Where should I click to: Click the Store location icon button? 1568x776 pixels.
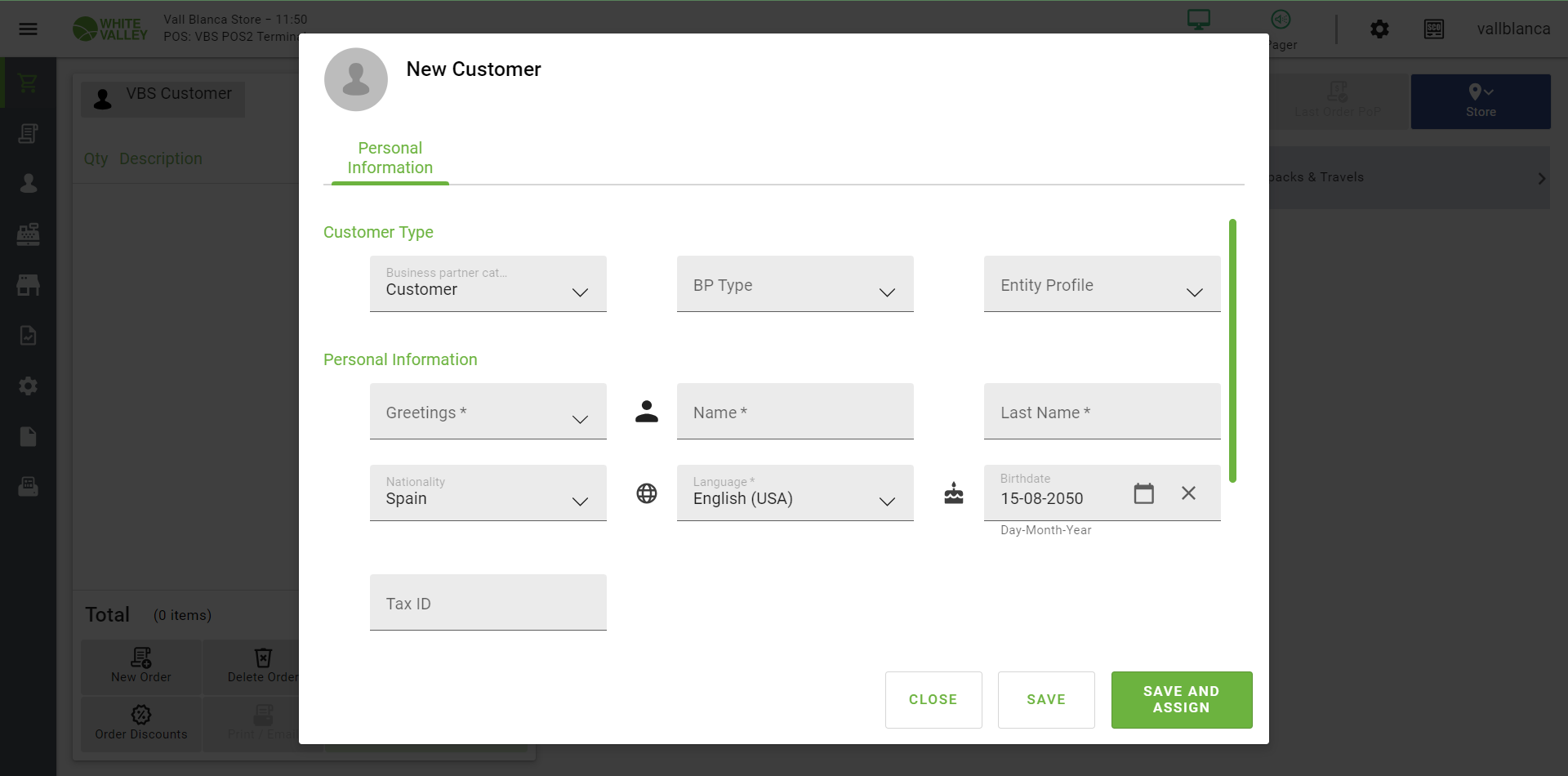(x=1480, y=101)
